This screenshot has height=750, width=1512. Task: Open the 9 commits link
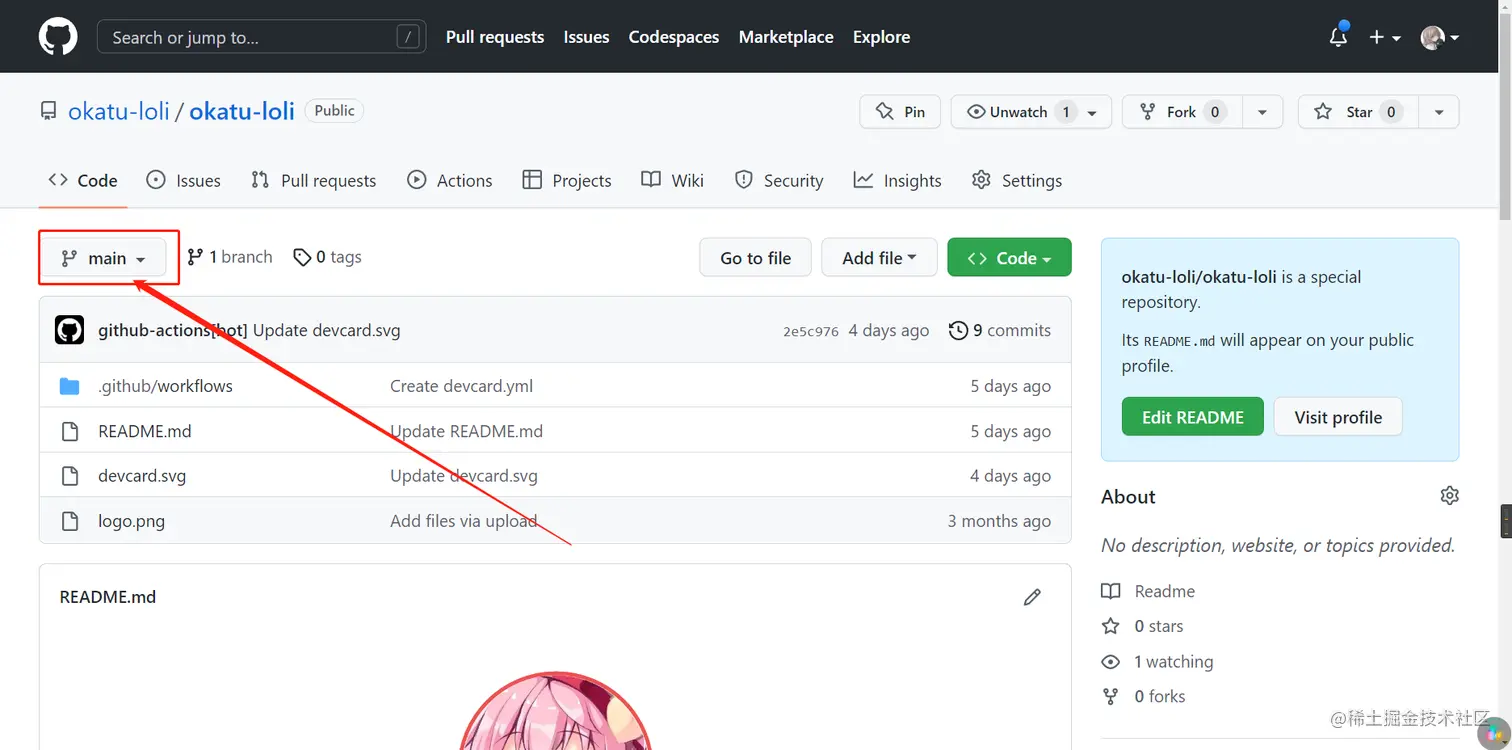[x=1000, y=330]
